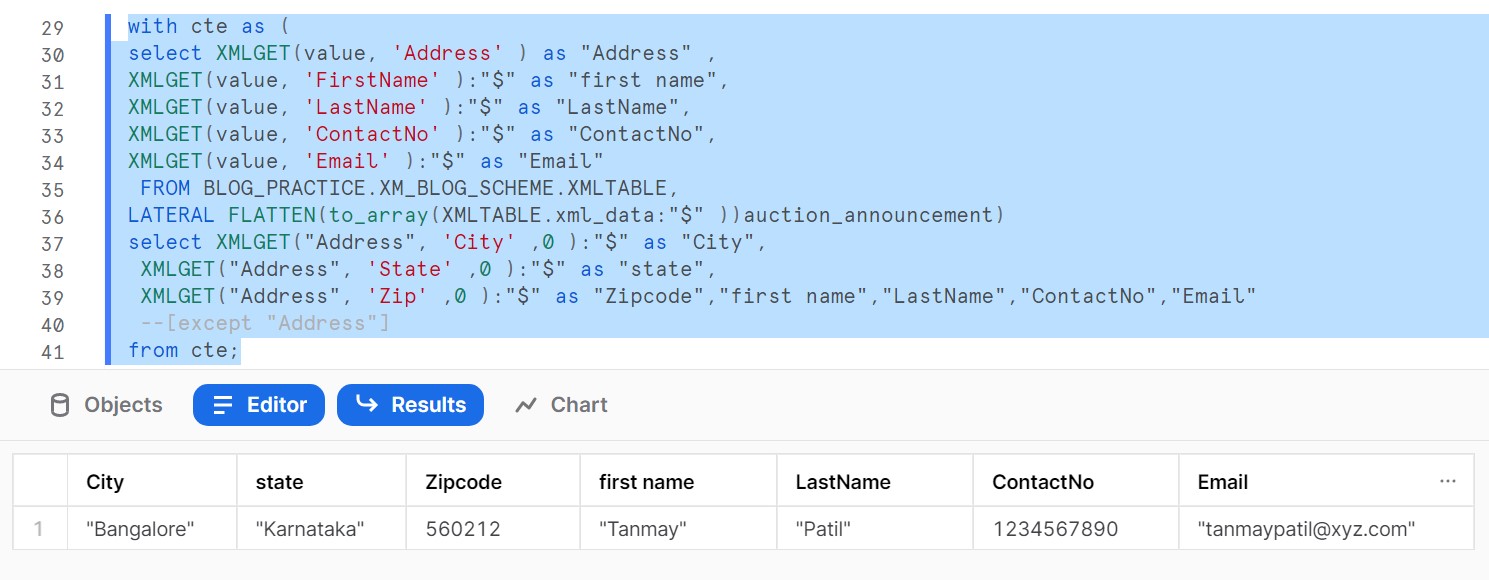The height and width of the screenshot is (580, 1489).
Task: Open the Chart view
Action: tap(560, 405)
